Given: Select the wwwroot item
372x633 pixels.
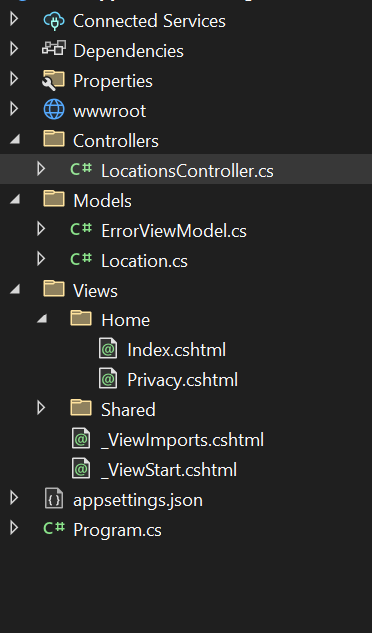Looking at the screenshot, I should [109, 111].
